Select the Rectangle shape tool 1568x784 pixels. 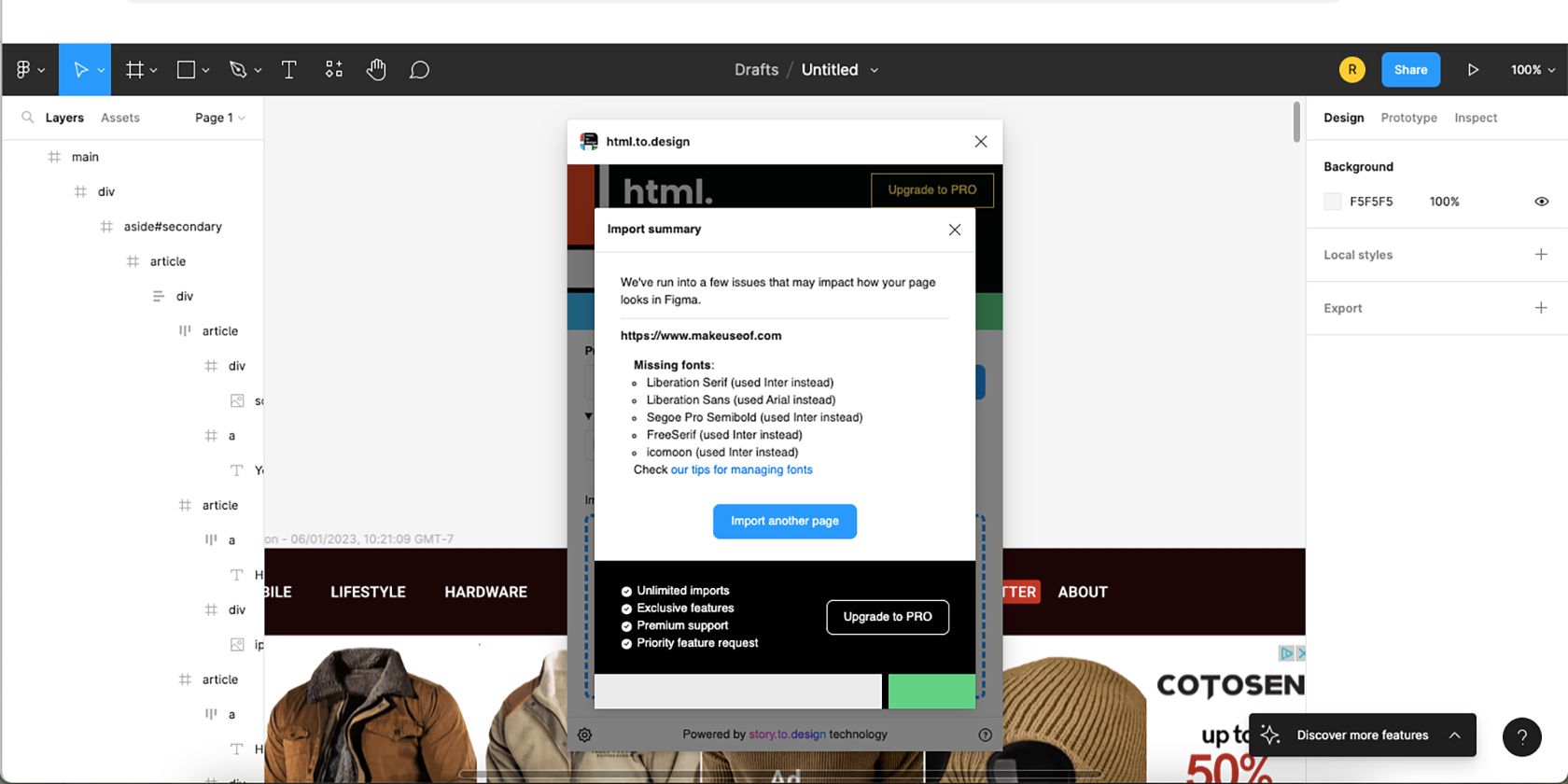(x=186, y=70)
